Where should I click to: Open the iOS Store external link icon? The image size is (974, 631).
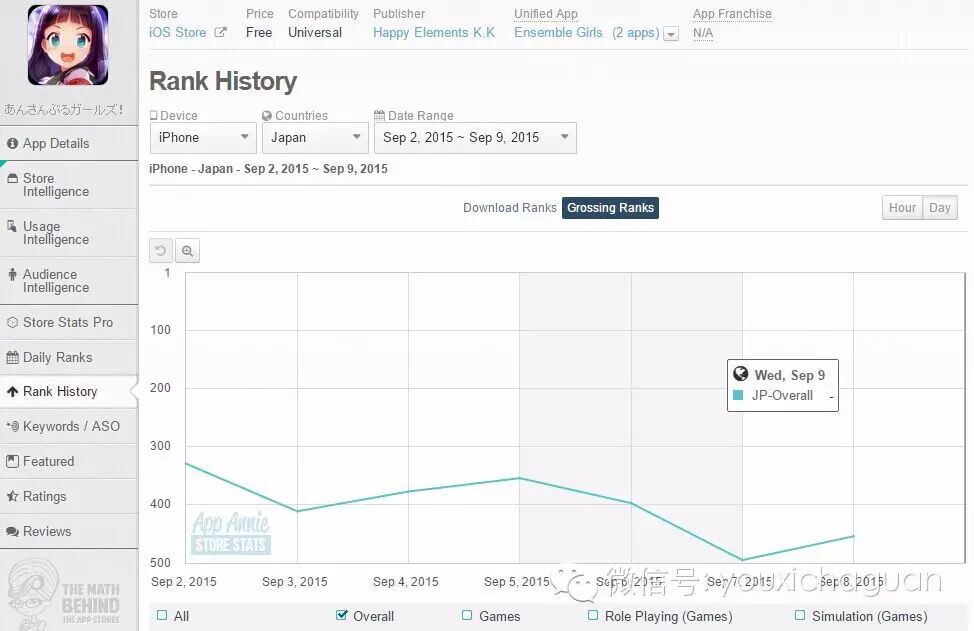(x=221, y=32)
